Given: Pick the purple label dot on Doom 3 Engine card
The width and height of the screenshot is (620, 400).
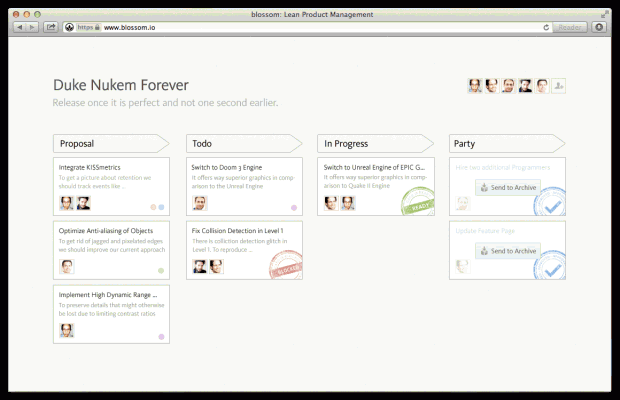Looking at the screenshot, I should (294, 208).
